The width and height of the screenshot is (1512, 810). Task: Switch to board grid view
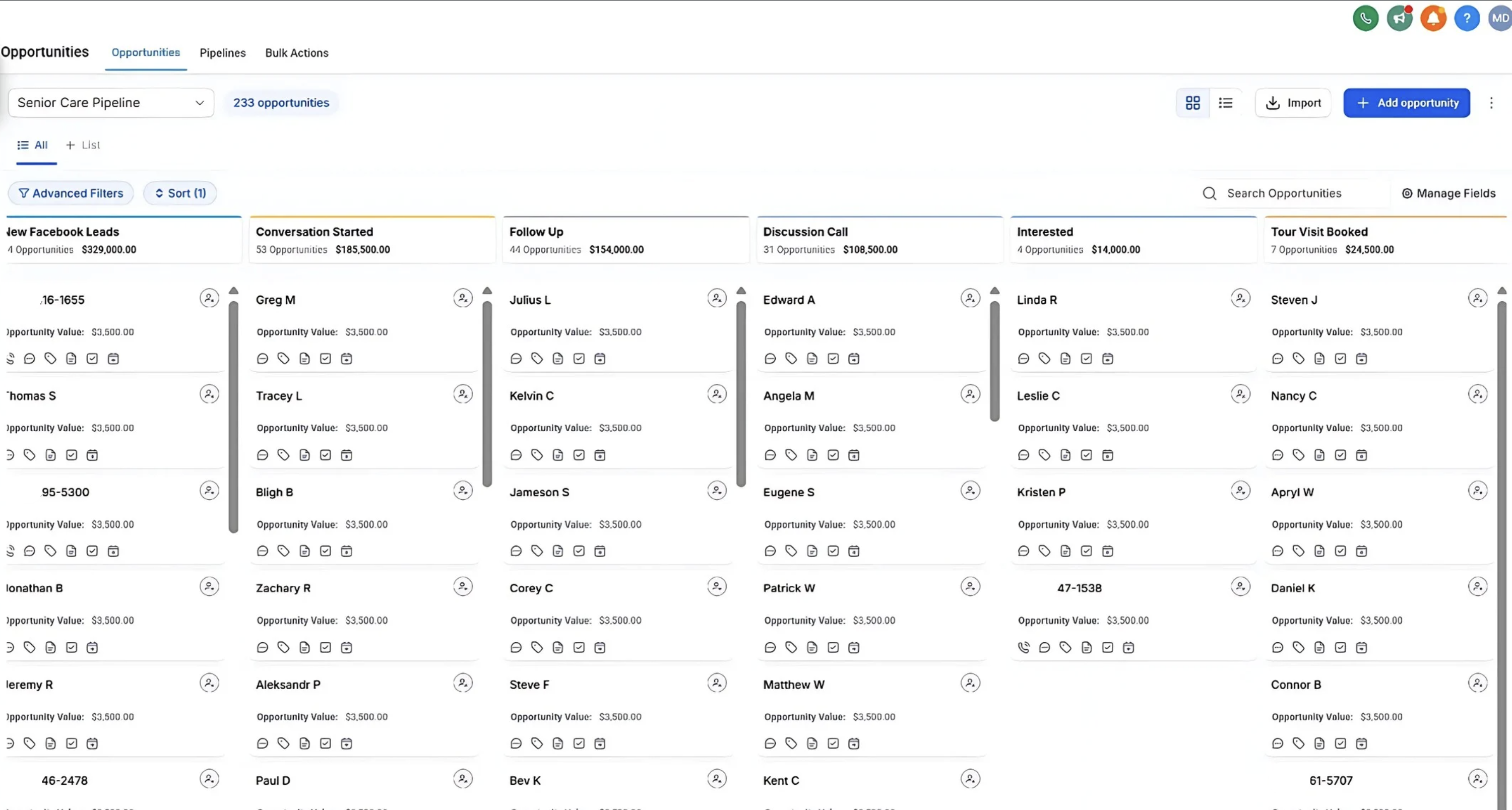click(x=1192, y=103)
